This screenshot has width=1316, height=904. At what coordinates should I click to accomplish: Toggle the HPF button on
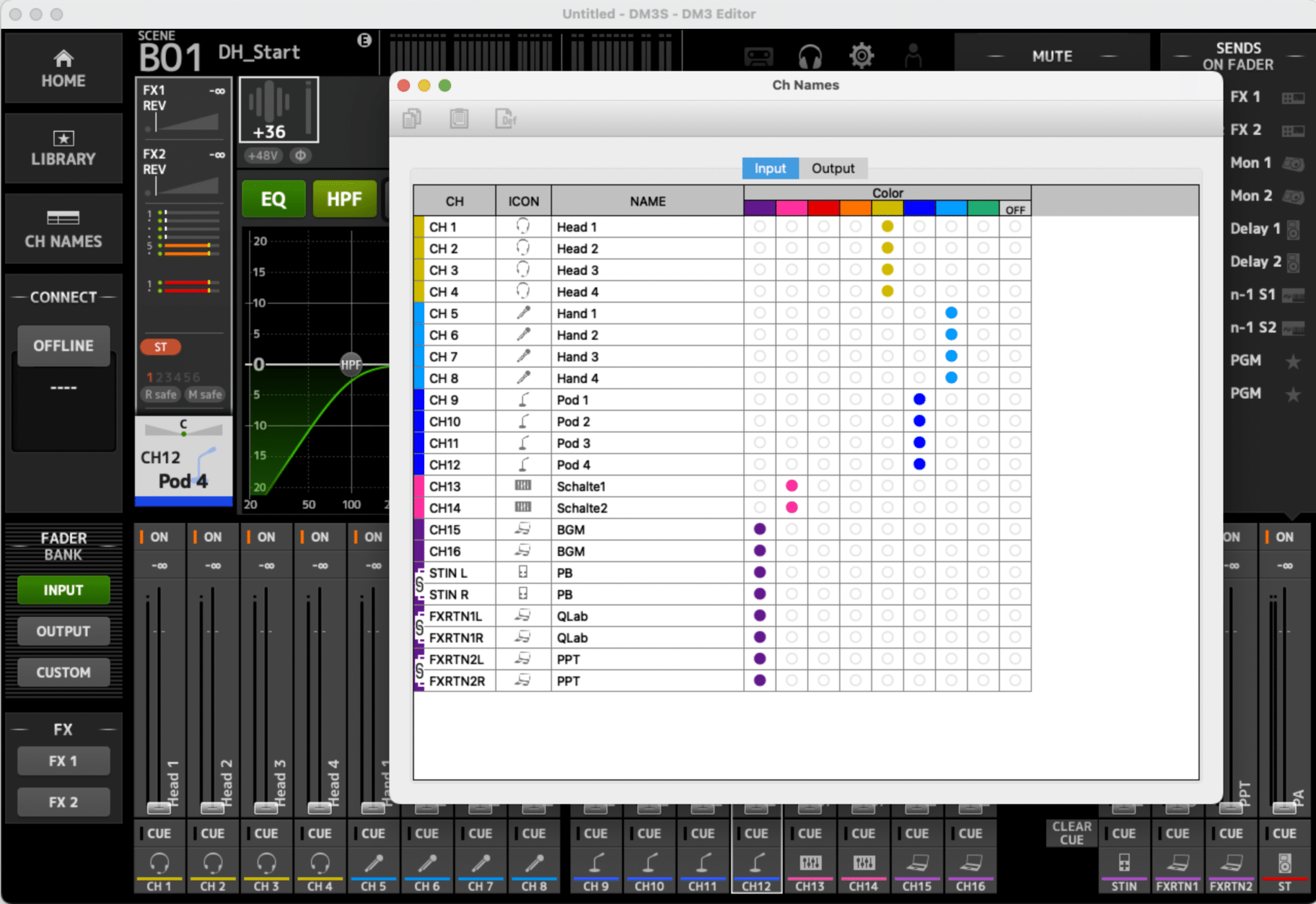(344, 199)
